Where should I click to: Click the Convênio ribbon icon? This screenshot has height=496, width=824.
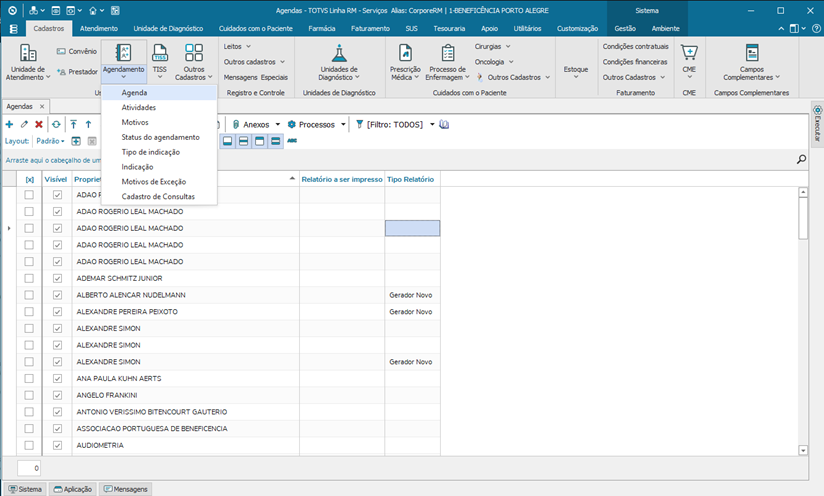pyautogui.click(x=77, y=51)
